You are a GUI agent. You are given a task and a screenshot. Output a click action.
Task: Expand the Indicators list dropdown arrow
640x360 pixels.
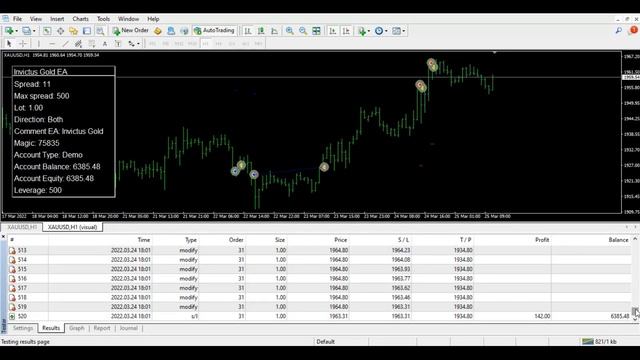click(x=369, y=31)
